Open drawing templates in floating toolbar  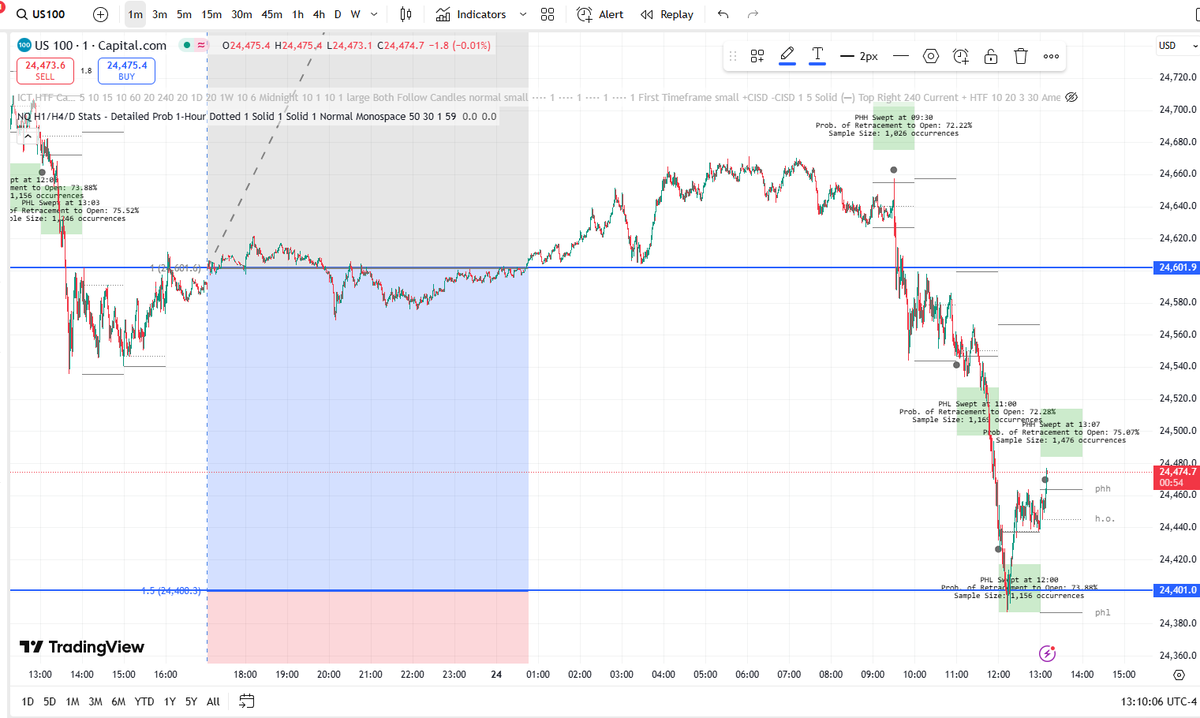pos(758,56)
